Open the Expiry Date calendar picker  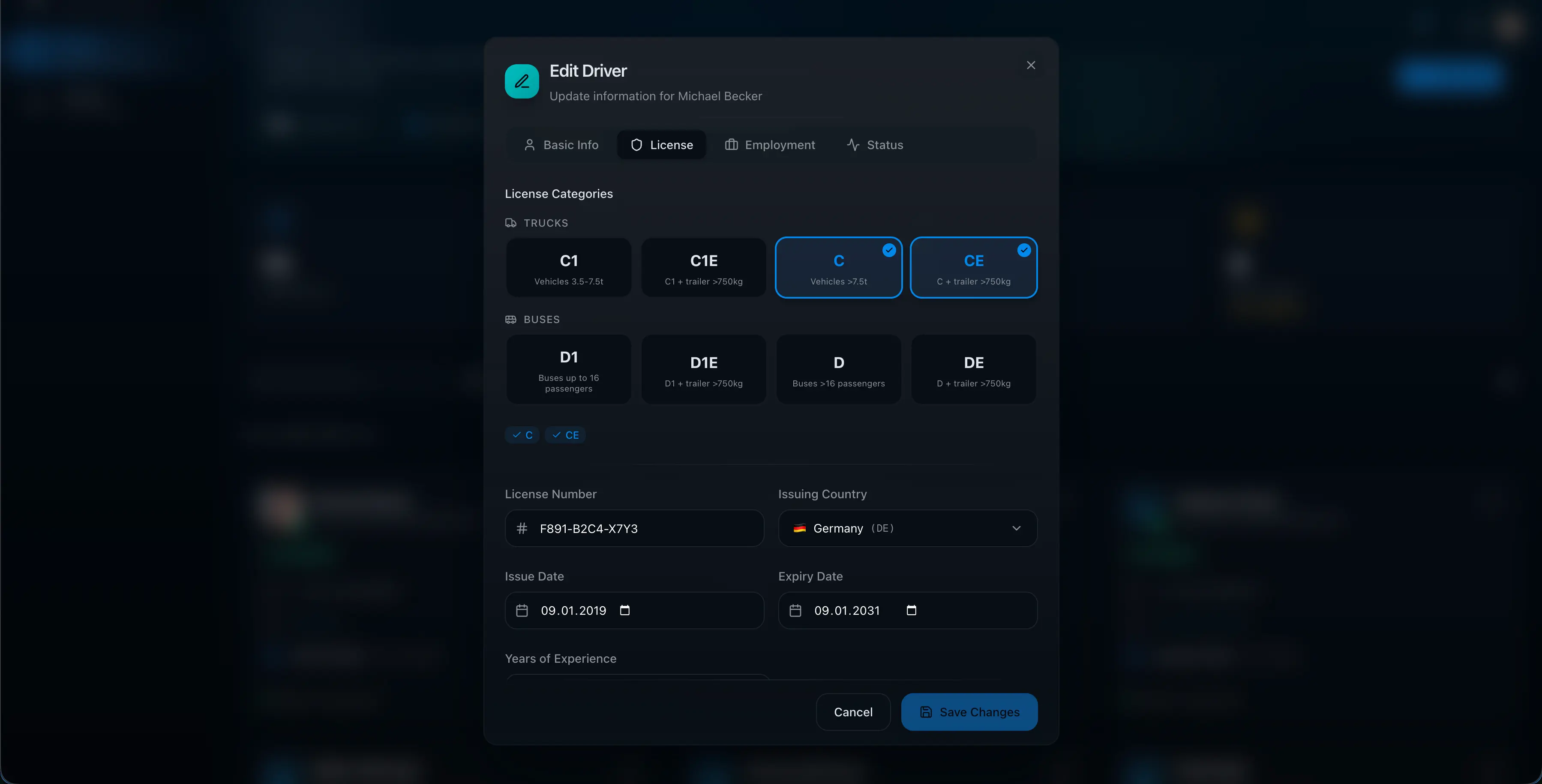pos(911,610)
